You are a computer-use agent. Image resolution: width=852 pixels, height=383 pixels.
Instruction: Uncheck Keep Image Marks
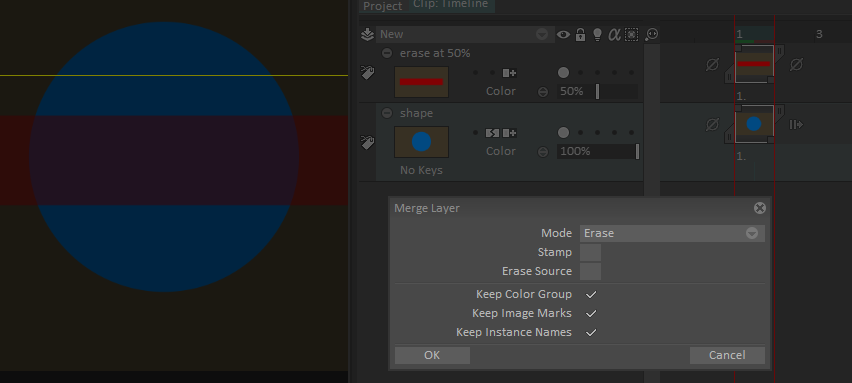click(591, 313)
